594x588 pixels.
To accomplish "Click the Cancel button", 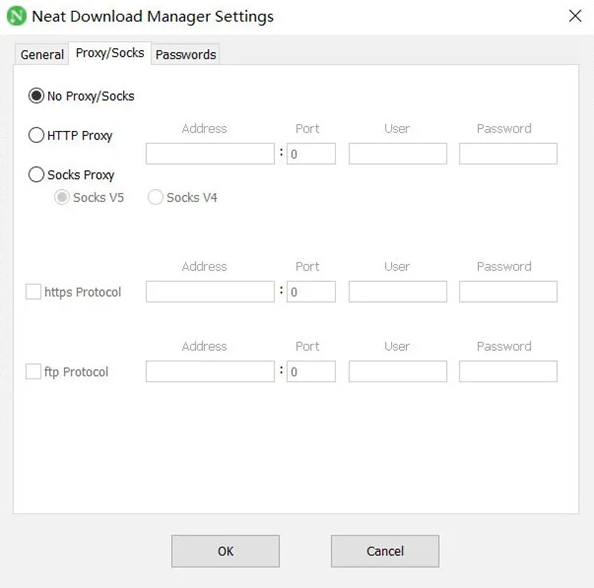I will pyautogui.click(x=385, y=551).
